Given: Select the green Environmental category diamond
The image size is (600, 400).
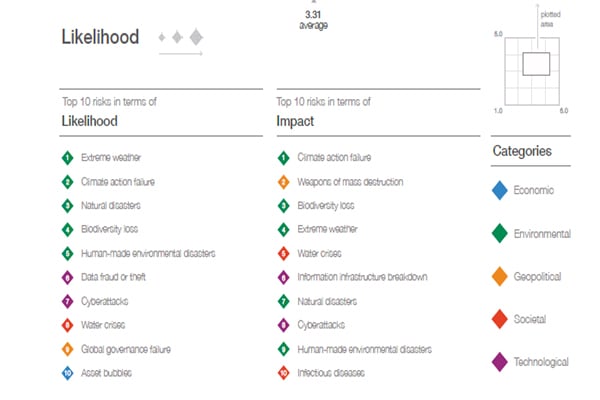Looking at the screenshot, I should (500, 234).
